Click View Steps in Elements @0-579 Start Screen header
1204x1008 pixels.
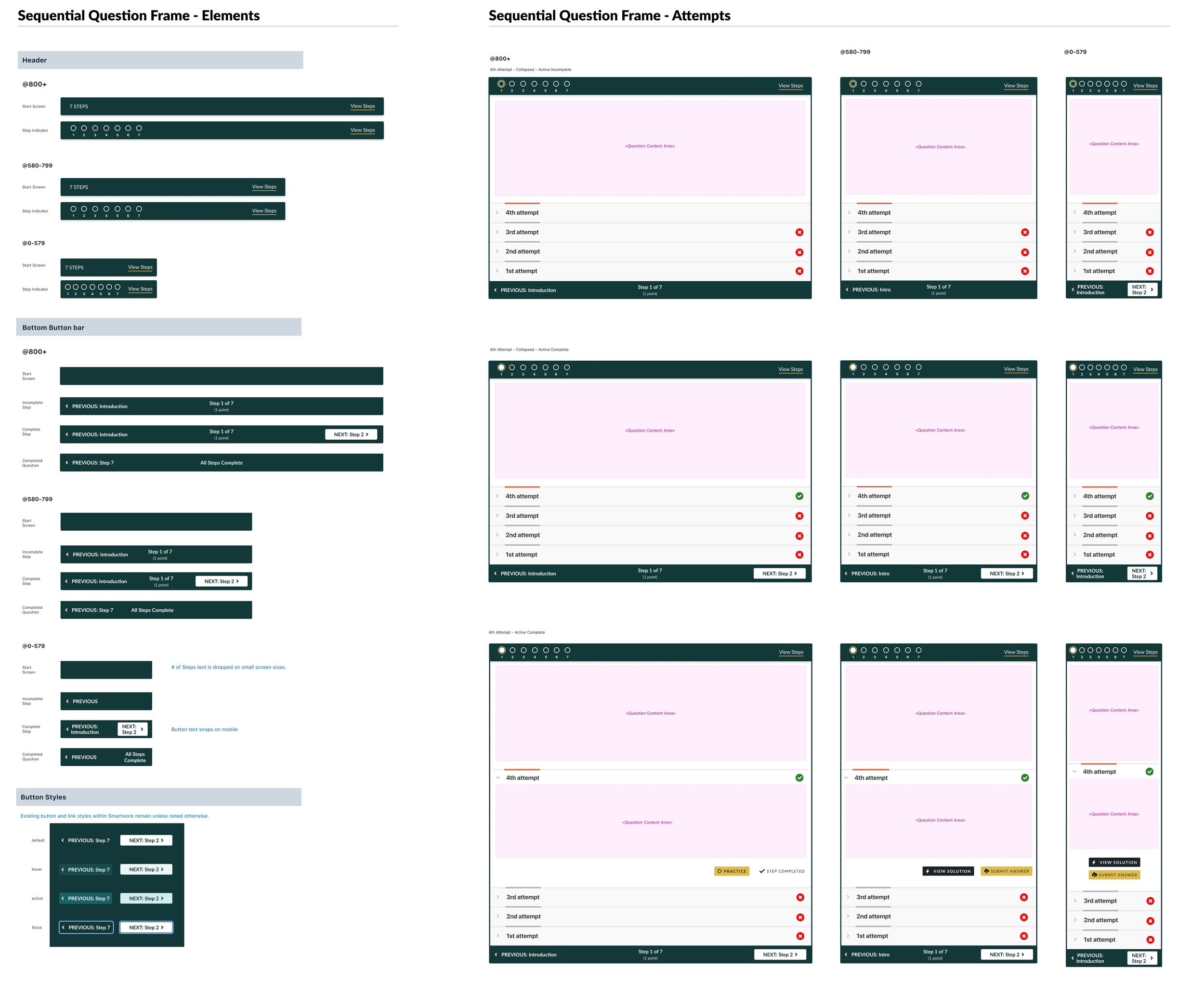(140, 267)
